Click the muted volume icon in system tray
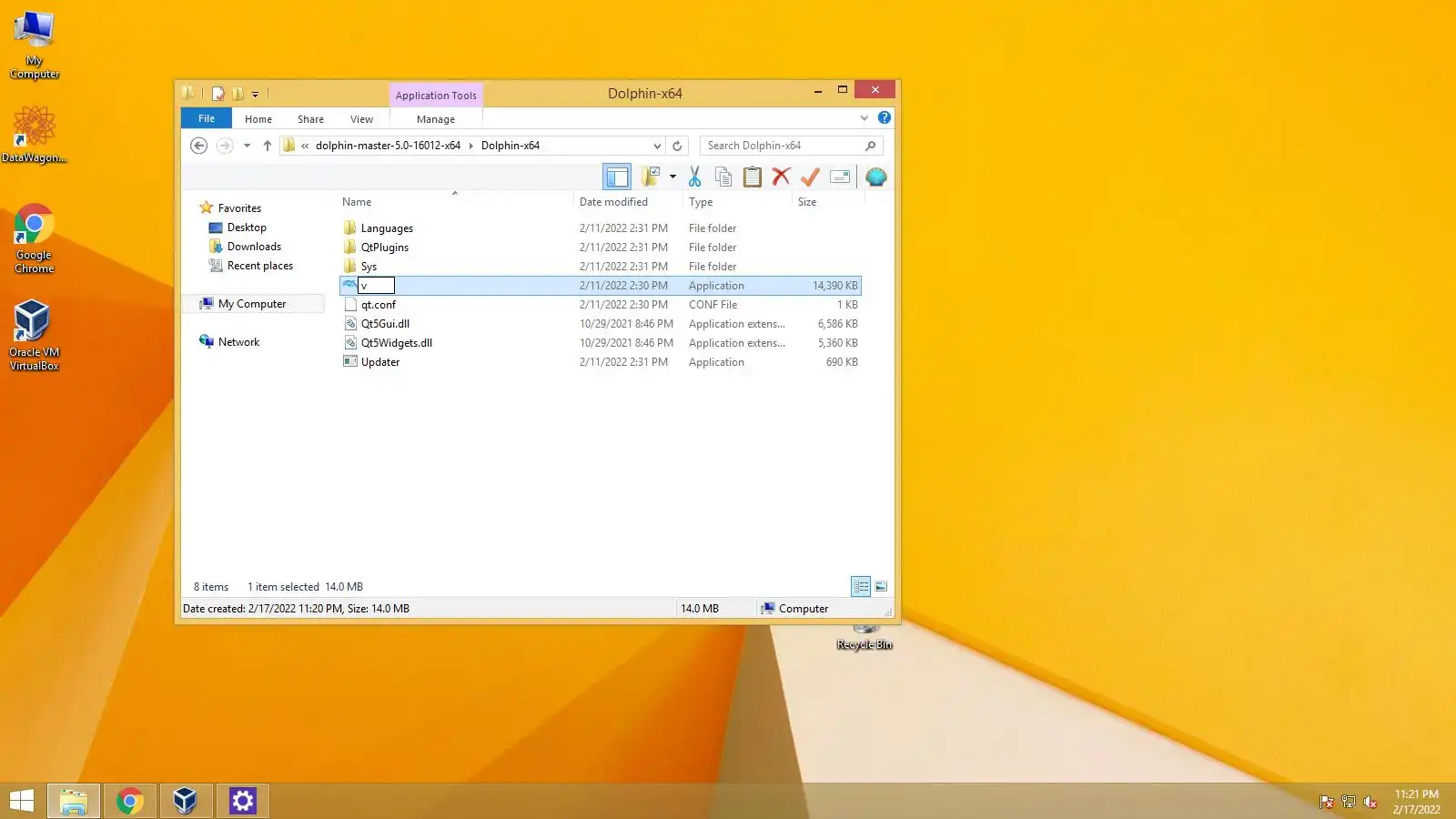1456x819 pixels. pyautogui.click(x=1370, y=802)
